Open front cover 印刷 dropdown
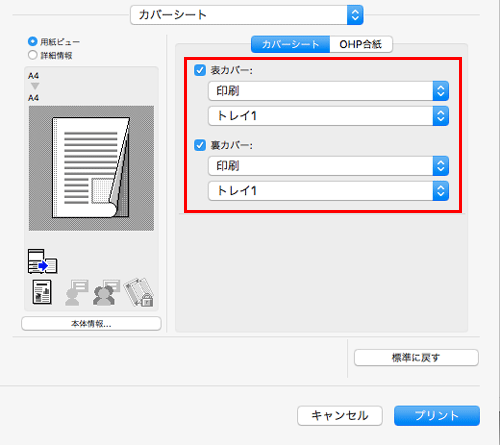Image resolution: width=500 pixels, height=445 pixels. 328,91
